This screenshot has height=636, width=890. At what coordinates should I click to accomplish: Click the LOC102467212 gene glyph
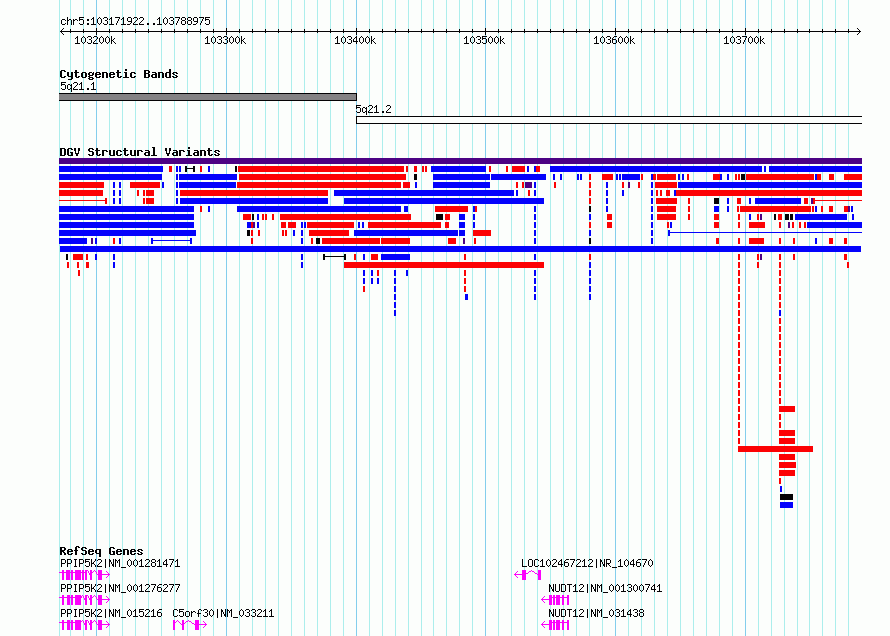point(527,575)
